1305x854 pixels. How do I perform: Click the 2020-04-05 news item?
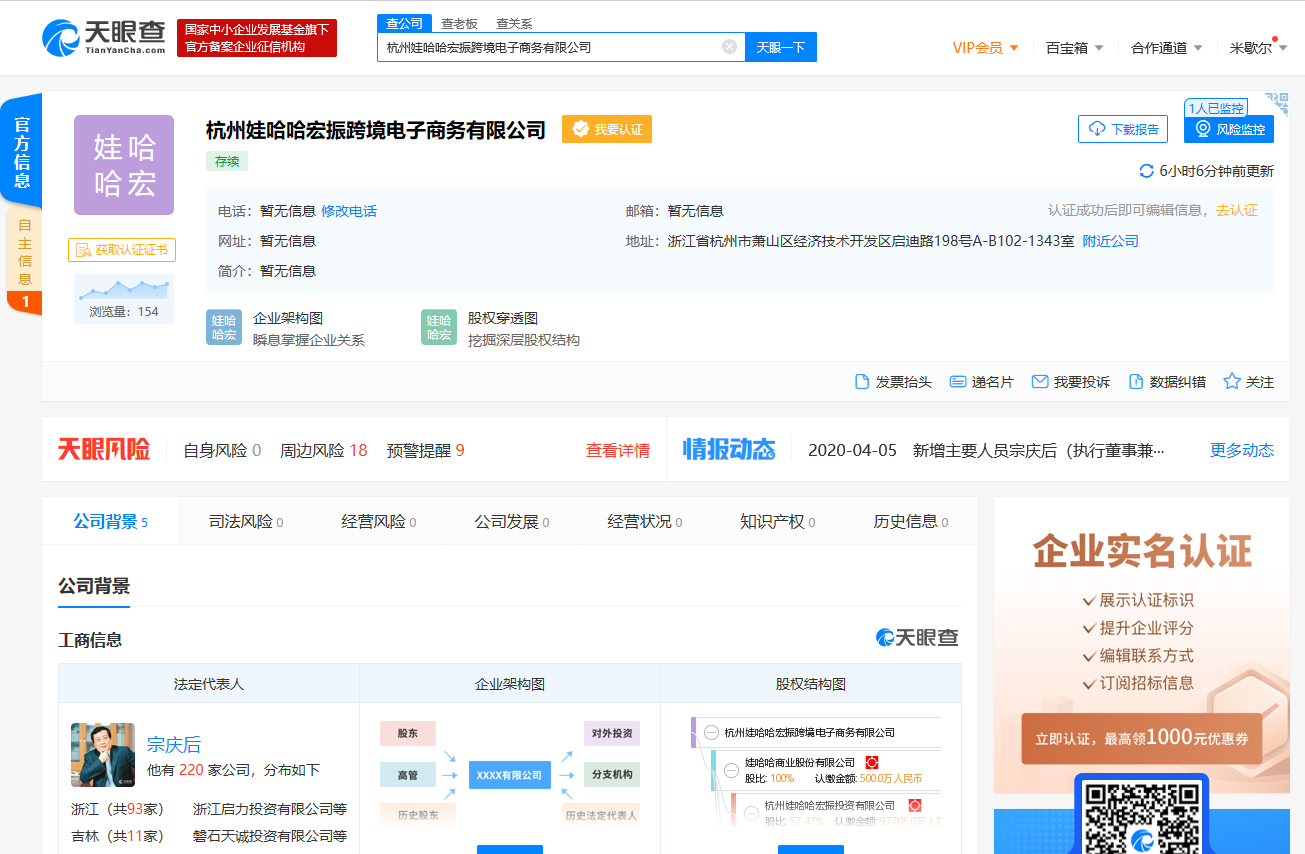point(986,451)
